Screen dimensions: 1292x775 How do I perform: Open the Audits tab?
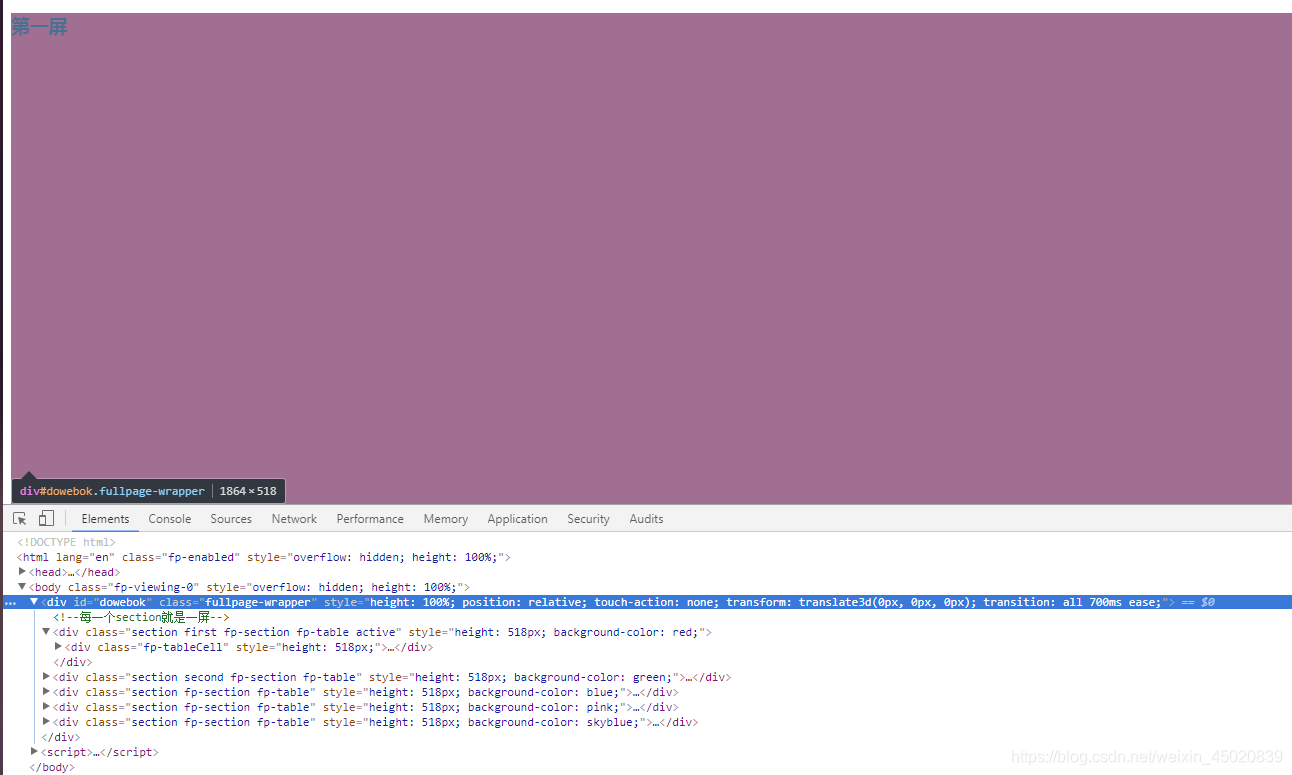point(646,519)
